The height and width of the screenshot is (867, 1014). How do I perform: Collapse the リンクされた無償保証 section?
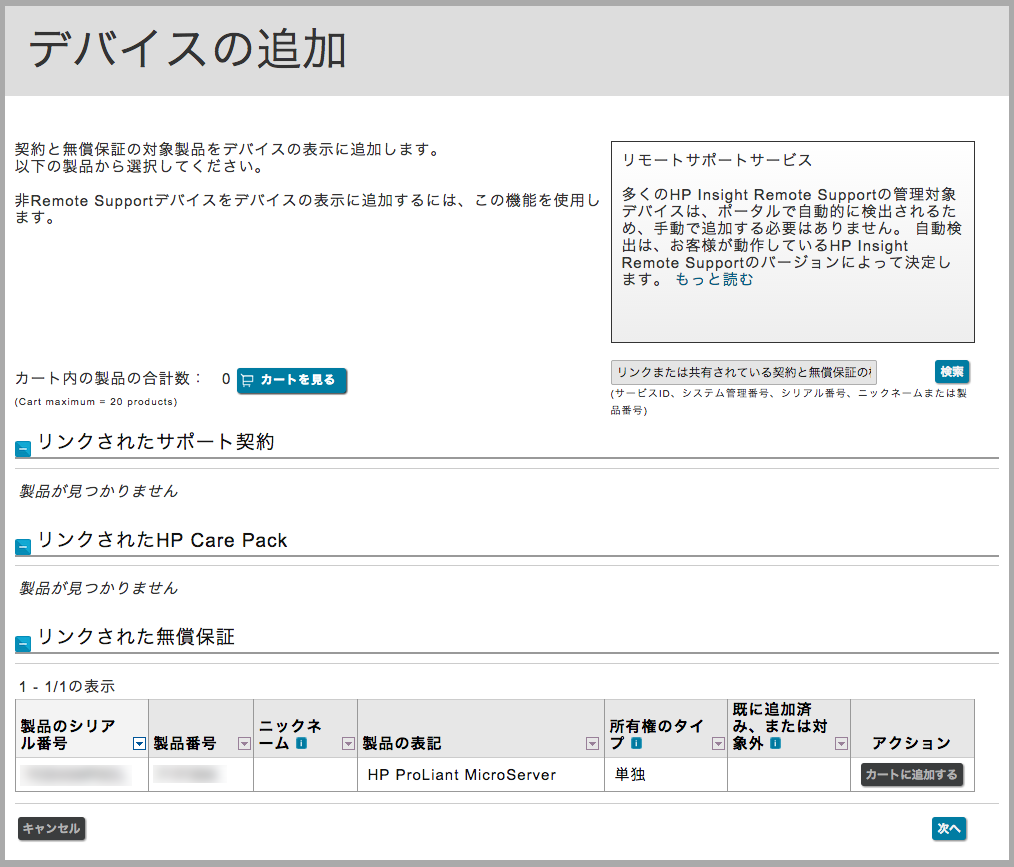click(23, 644)
